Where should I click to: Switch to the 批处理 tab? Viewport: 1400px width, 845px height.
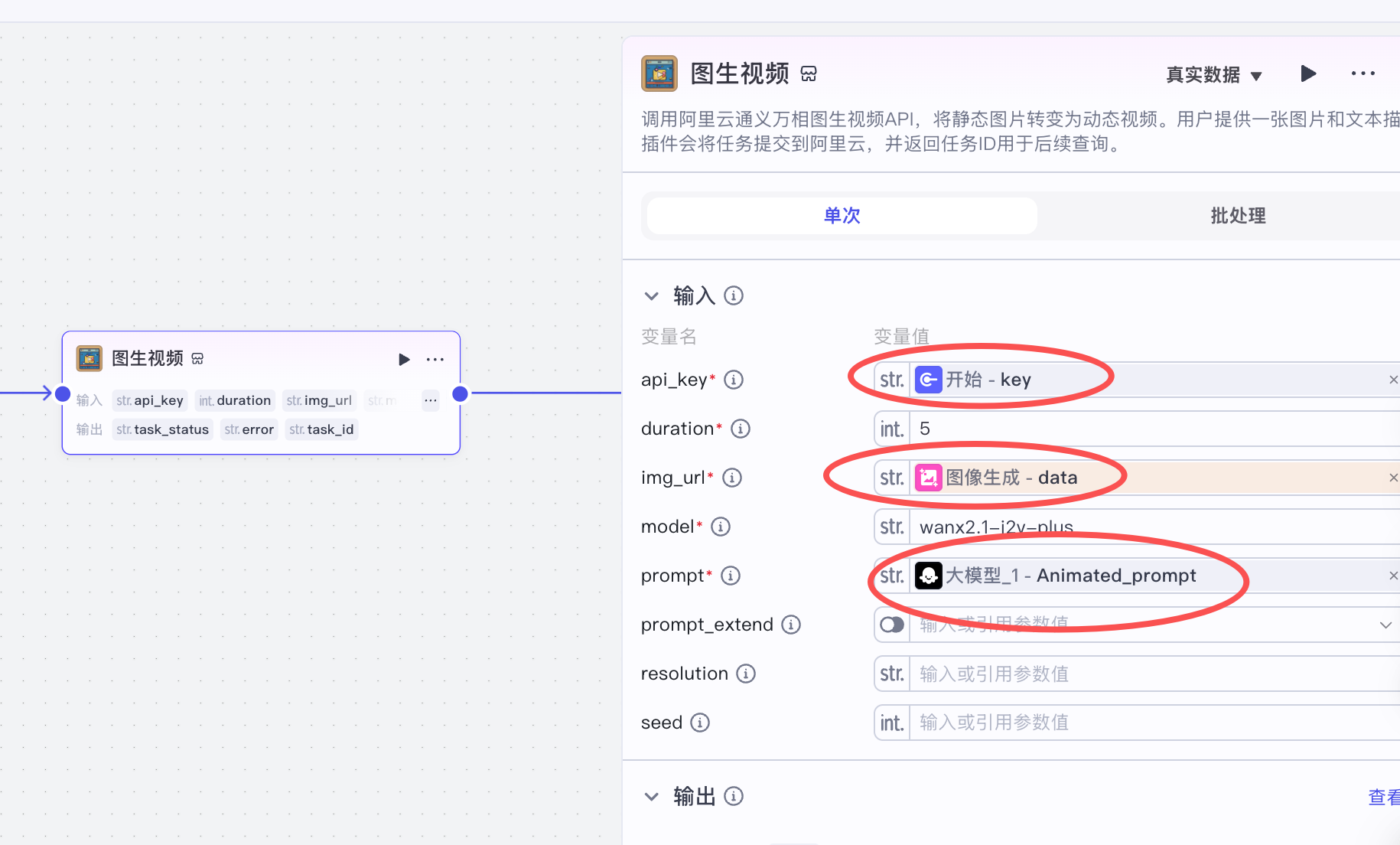pyautogui.click(x=1237, y=216)
